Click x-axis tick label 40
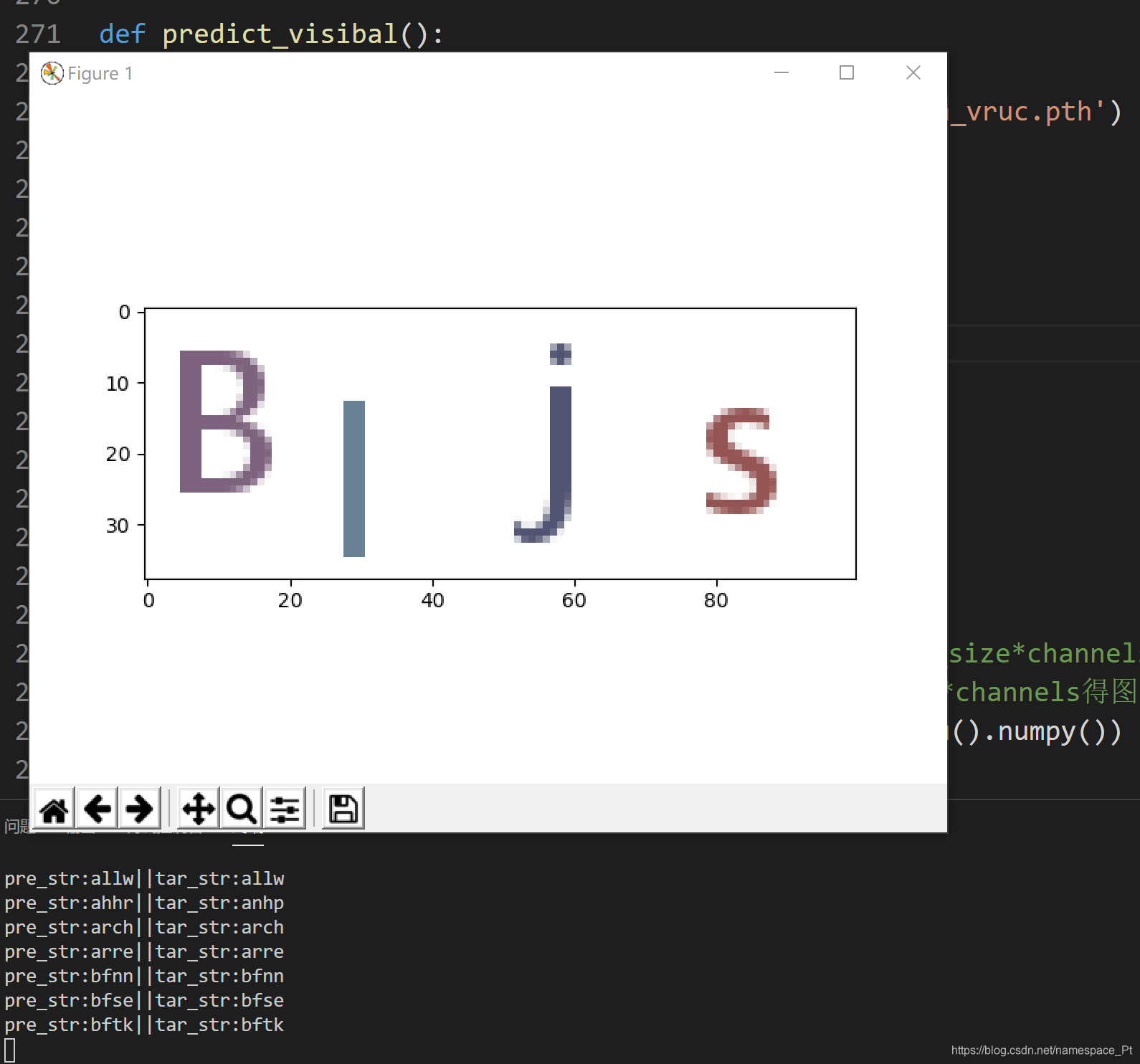Screen dimensions: 1140x1064 pos(432,600)
